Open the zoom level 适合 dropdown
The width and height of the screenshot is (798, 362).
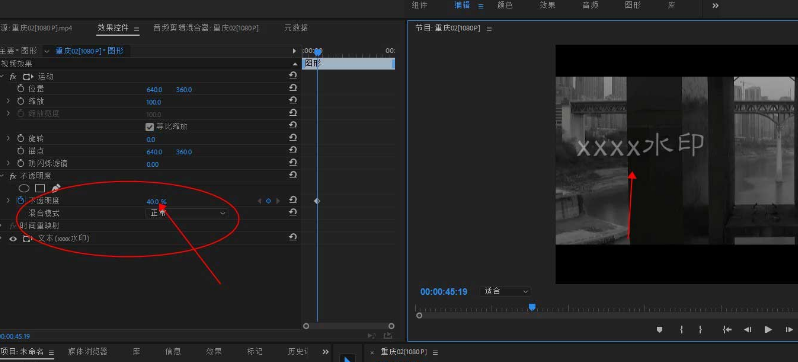505,292
